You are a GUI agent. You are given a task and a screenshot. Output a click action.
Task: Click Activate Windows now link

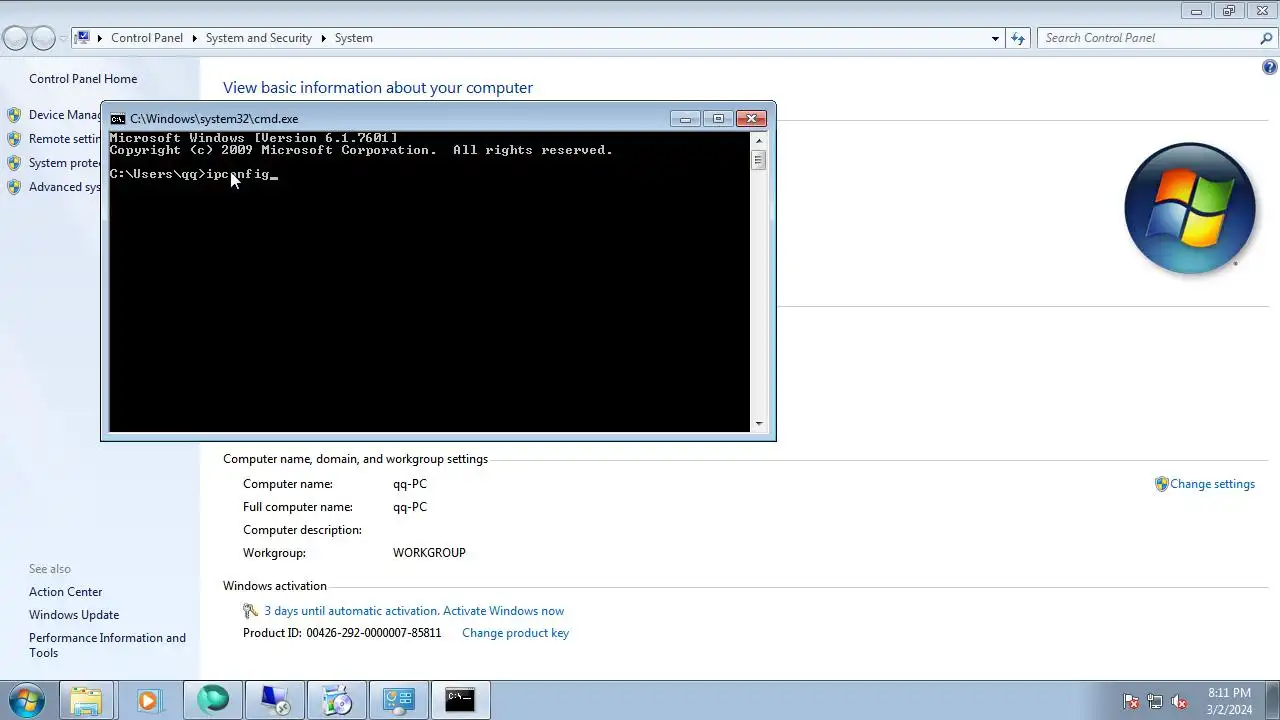pos(503,611)
